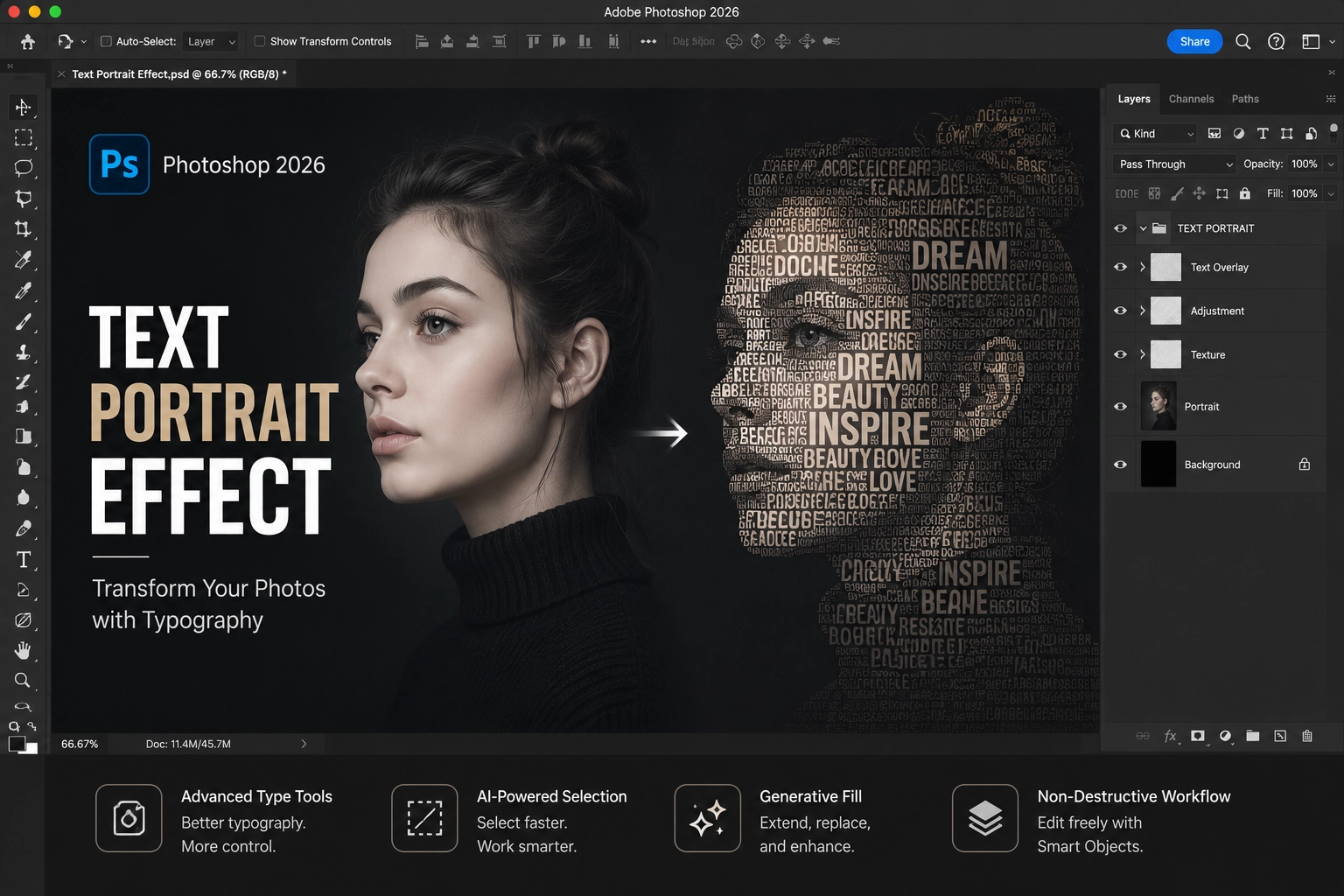Enable the Auto-Select checkbox
Viewport: 1344px width, 896px height.
pyautogui.click(x=106, y=41)
